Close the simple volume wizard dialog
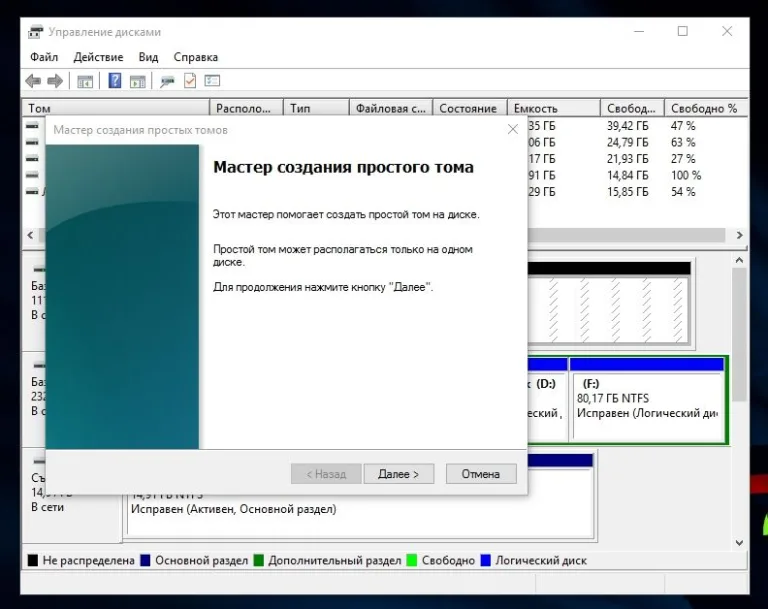768x609 pixels. (x=513, y=129)
